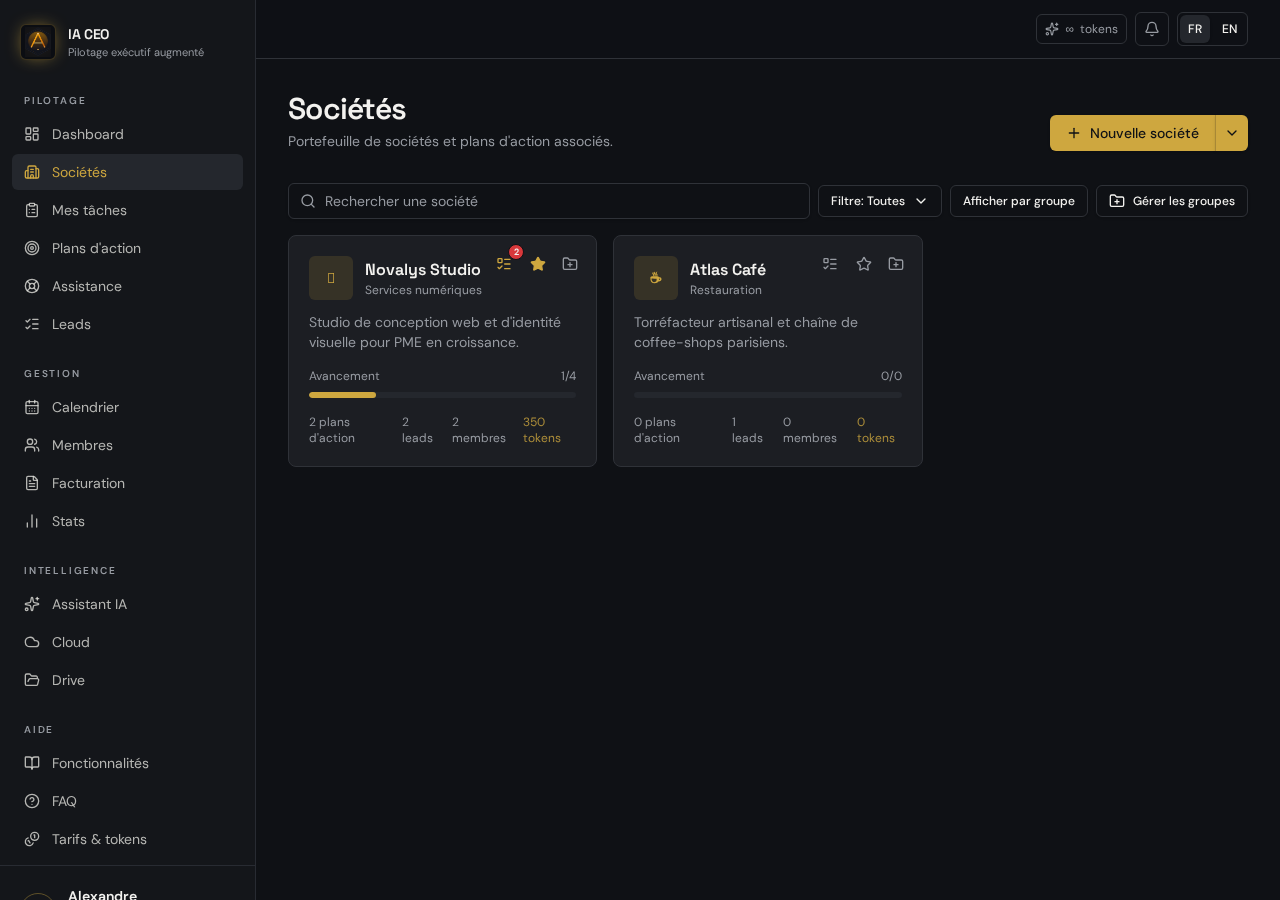Open the Atlas Café company title
Viewport: 1280px width, 900px height.
click(x=728, y=269)
